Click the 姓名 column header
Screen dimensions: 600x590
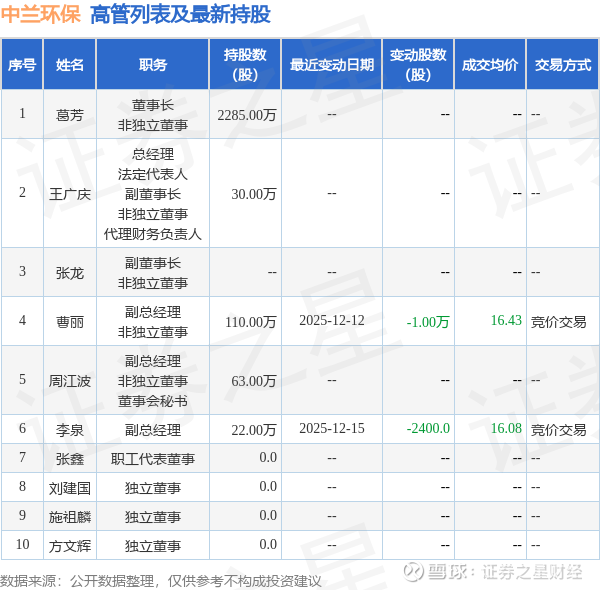coord(70,65)
